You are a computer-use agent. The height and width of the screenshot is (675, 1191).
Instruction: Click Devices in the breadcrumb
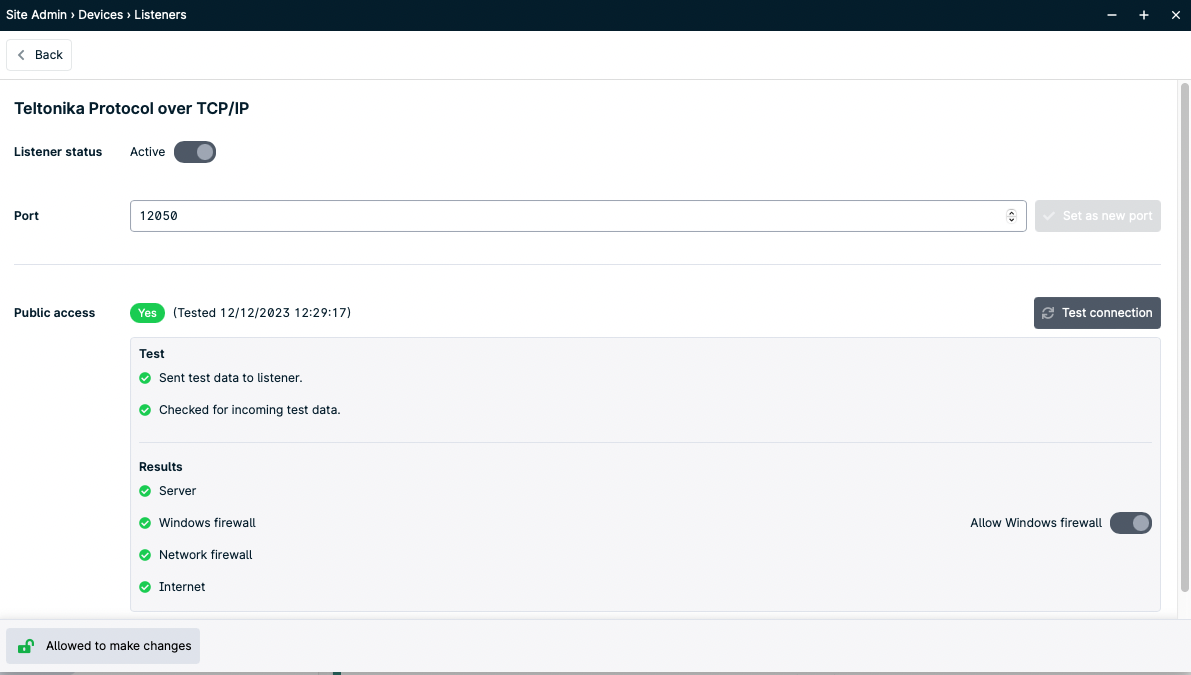point(100,14)
